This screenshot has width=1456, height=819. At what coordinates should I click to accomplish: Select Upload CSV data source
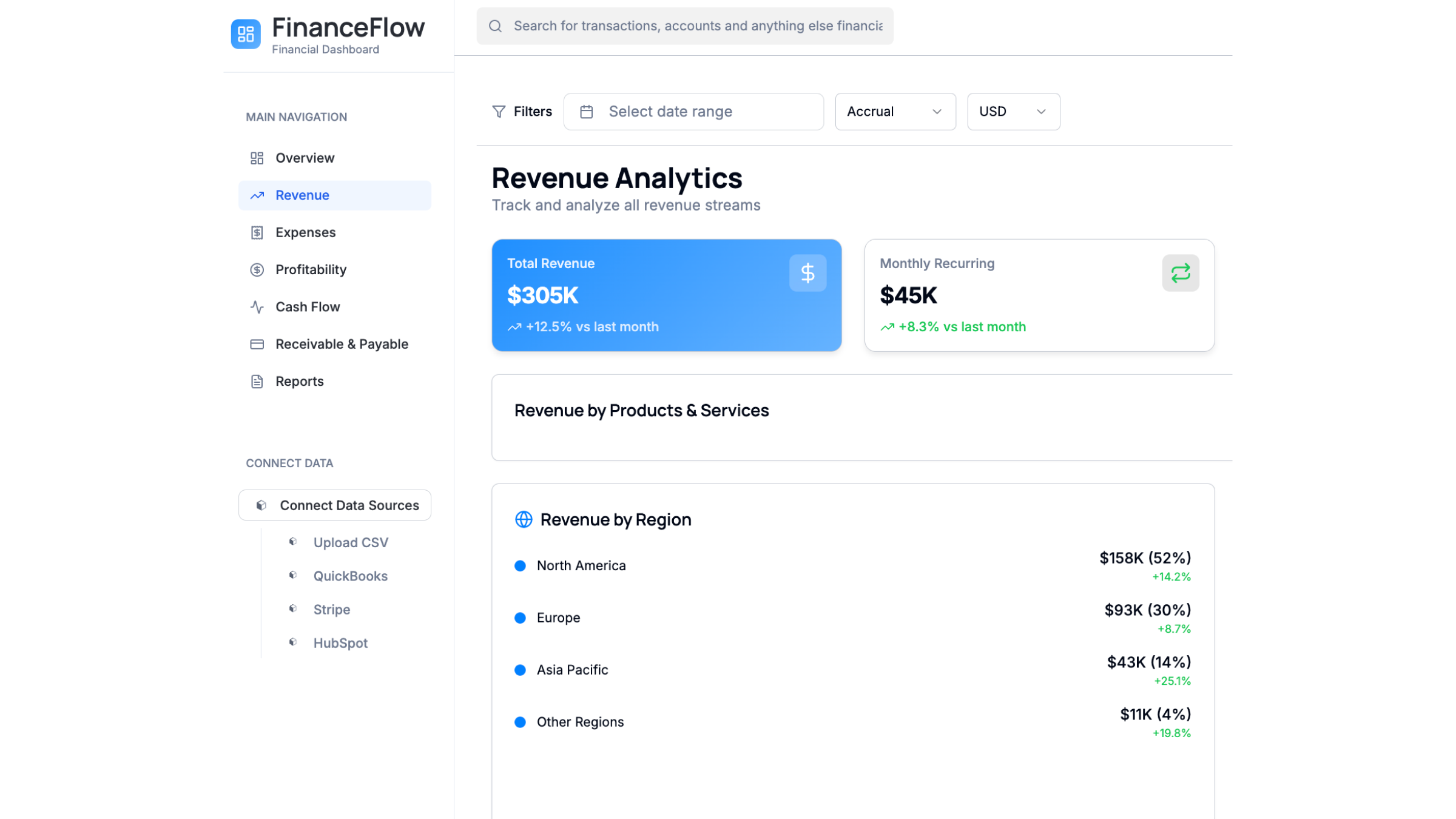pyautogui.click(x=351, y=542)
